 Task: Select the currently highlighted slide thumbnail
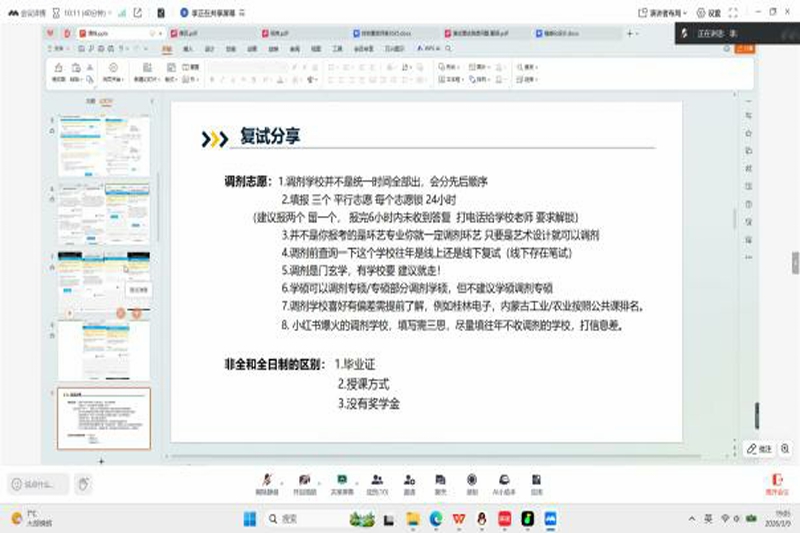(x=104, y=416)
